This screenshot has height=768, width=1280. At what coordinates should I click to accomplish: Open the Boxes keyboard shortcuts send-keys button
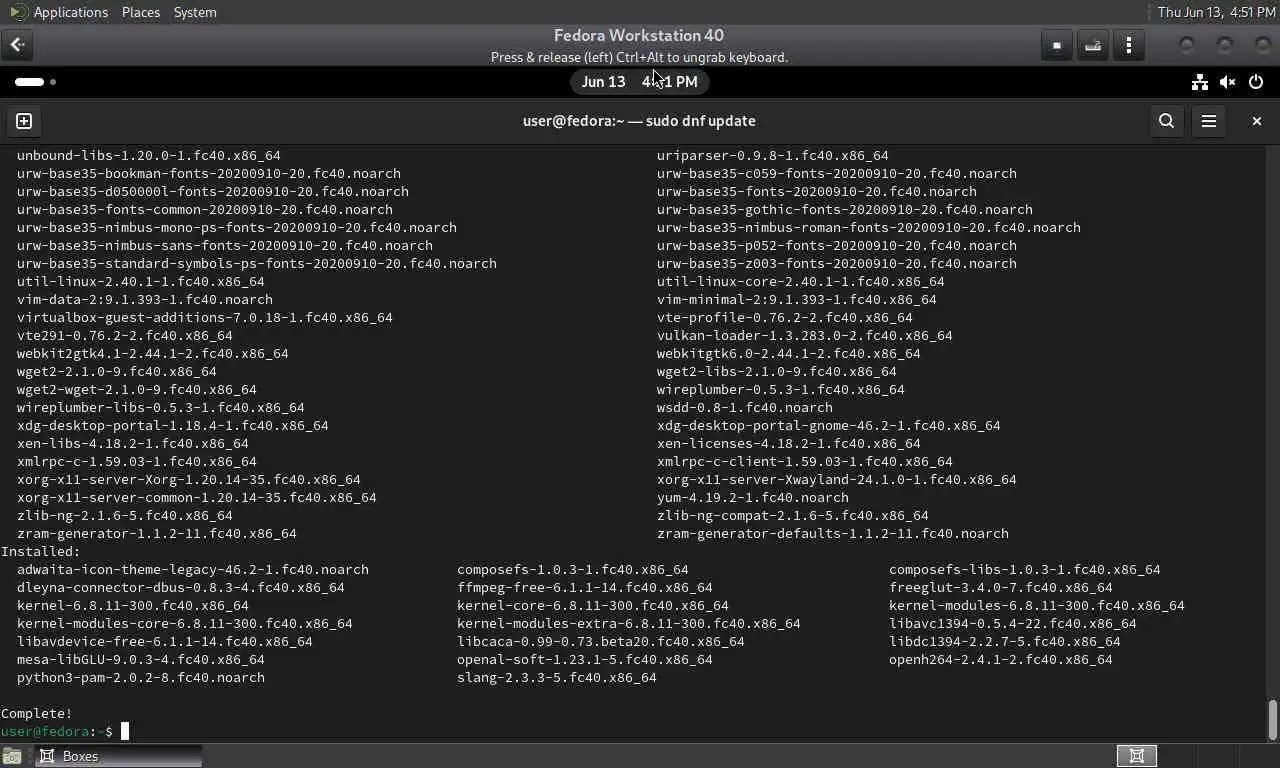(1093, 45)
